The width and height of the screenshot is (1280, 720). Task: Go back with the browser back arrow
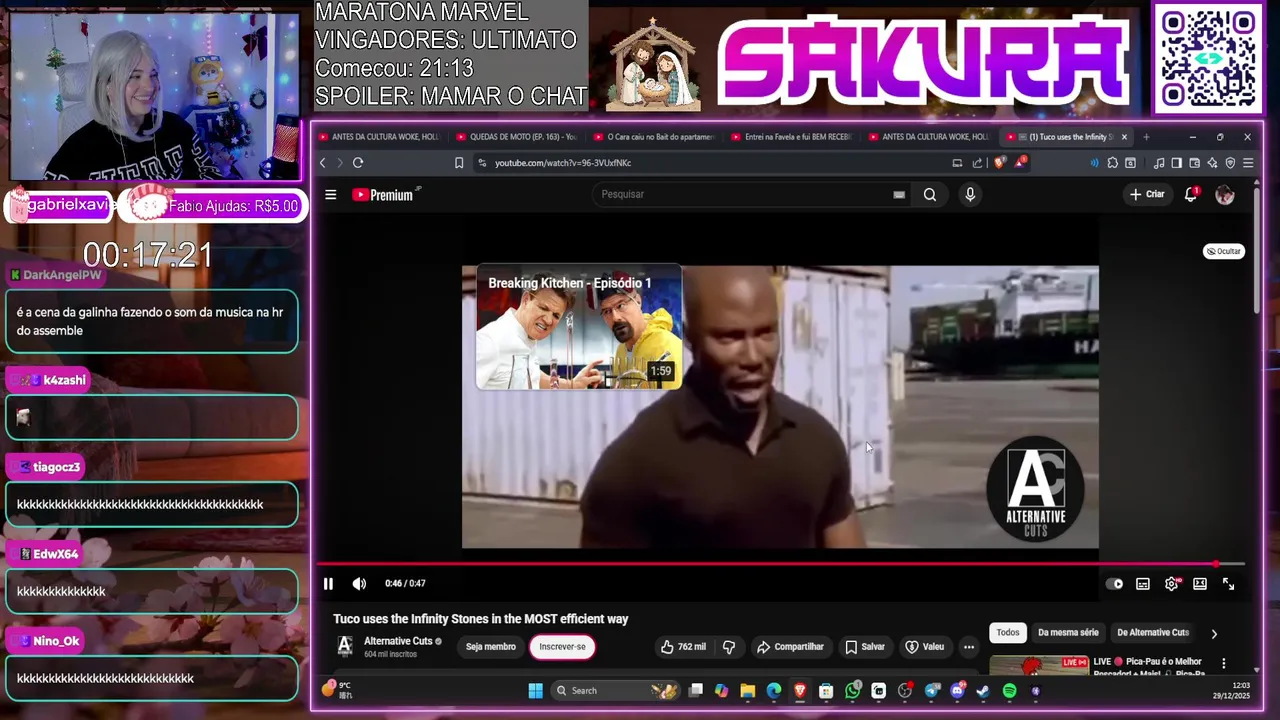pyautogui.click(x=322, y=163)
